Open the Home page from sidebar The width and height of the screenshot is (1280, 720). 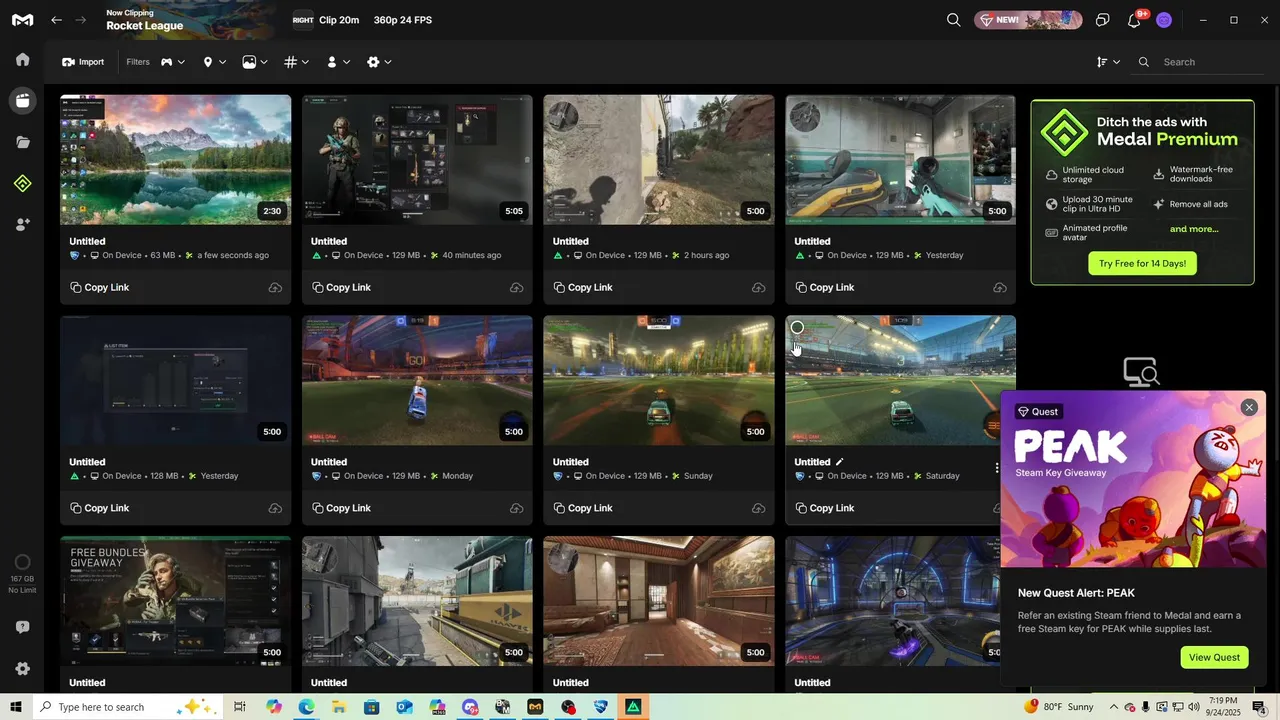pyautogui.click(x=22, y=59)
